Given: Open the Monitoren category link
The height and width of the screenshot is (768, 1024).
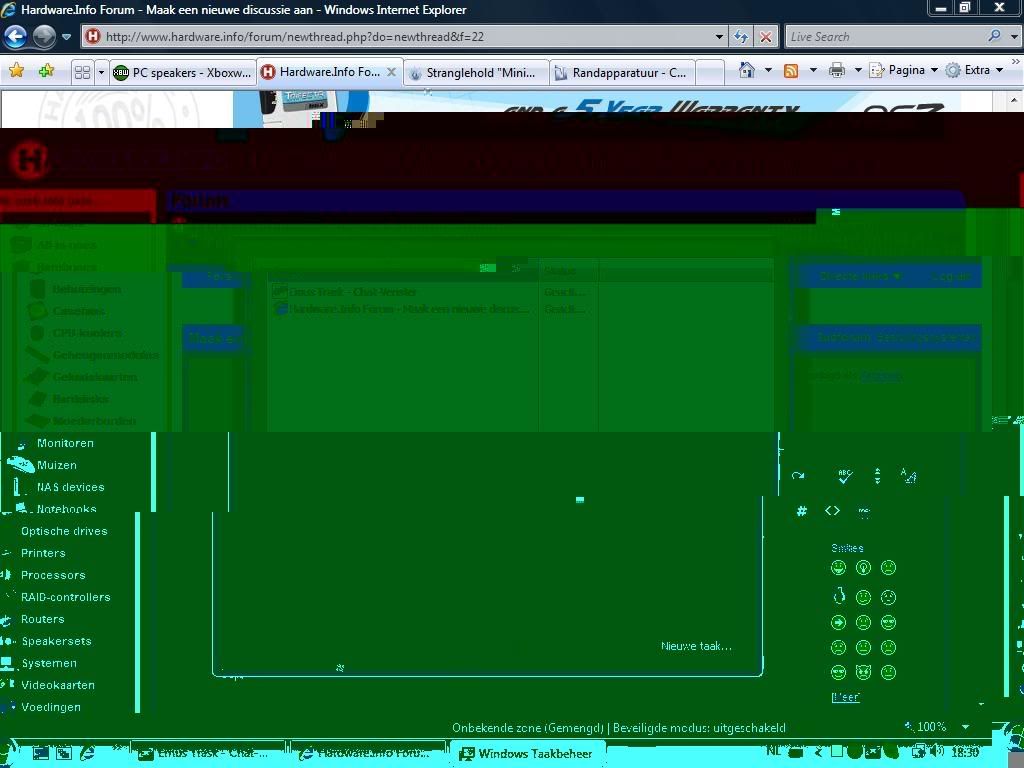Looking at the screenshot, I should click(x=65, y=443).
